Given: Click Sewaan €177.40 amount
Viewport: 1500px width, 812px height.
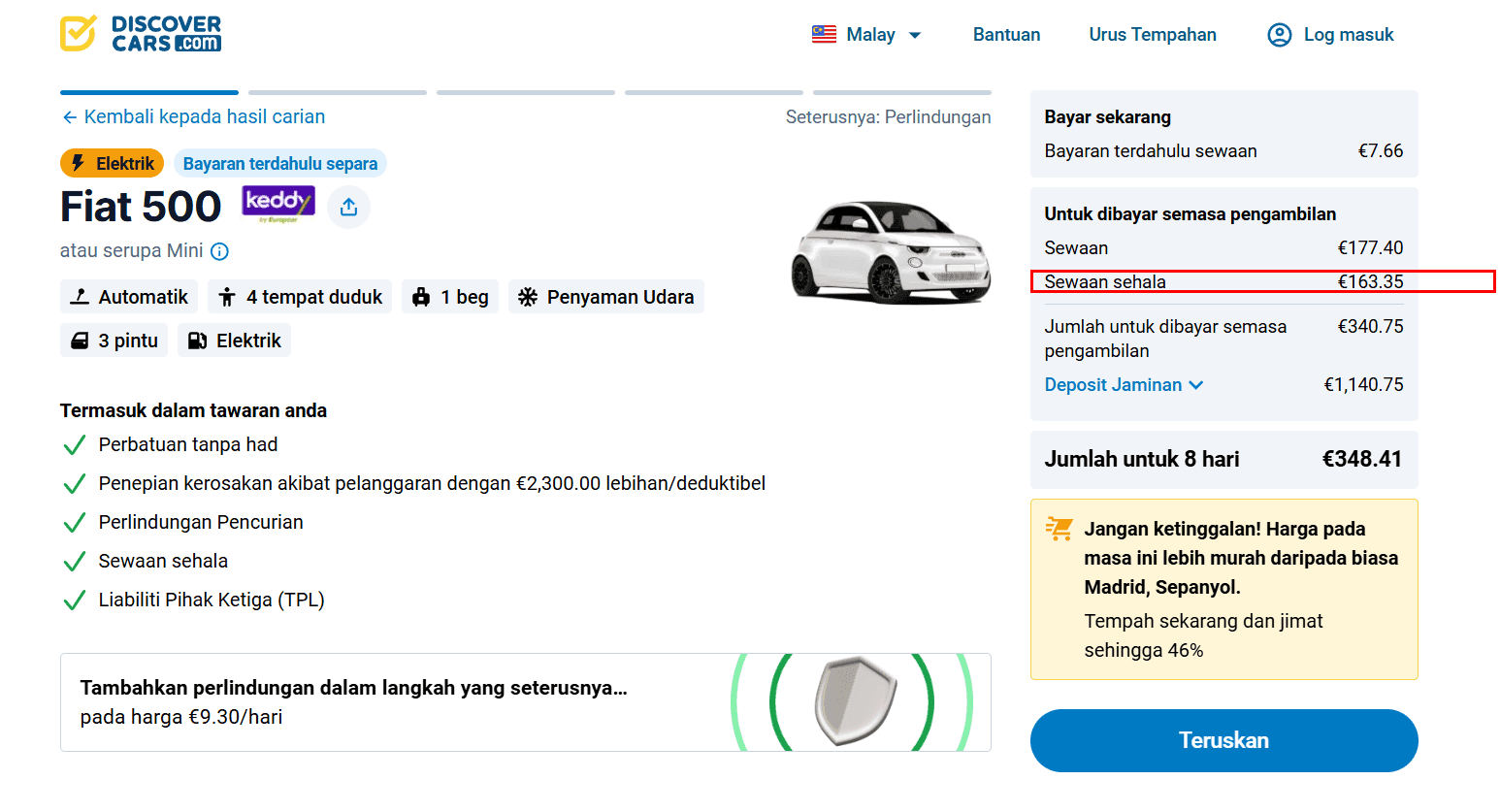Looking at the screenshot, I should 1370,248.
